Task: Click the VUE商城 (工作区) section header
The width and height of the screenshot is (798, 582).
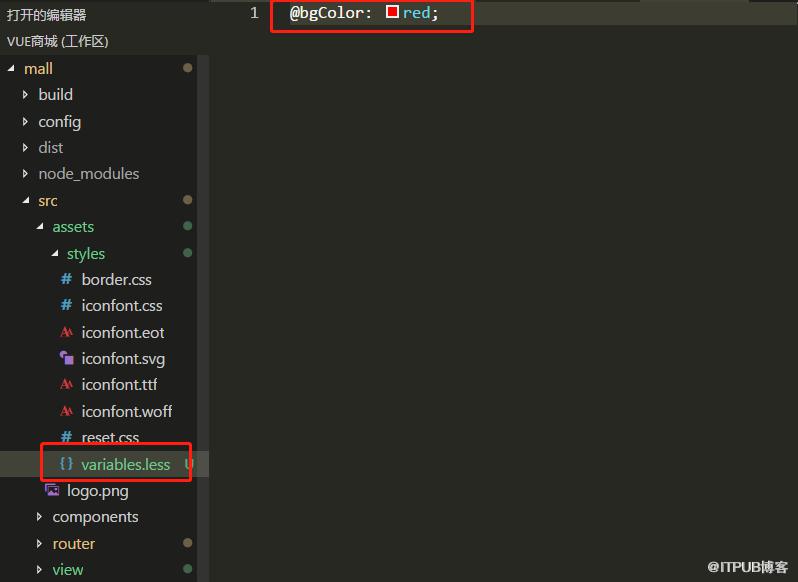Action: pos(58,41)
